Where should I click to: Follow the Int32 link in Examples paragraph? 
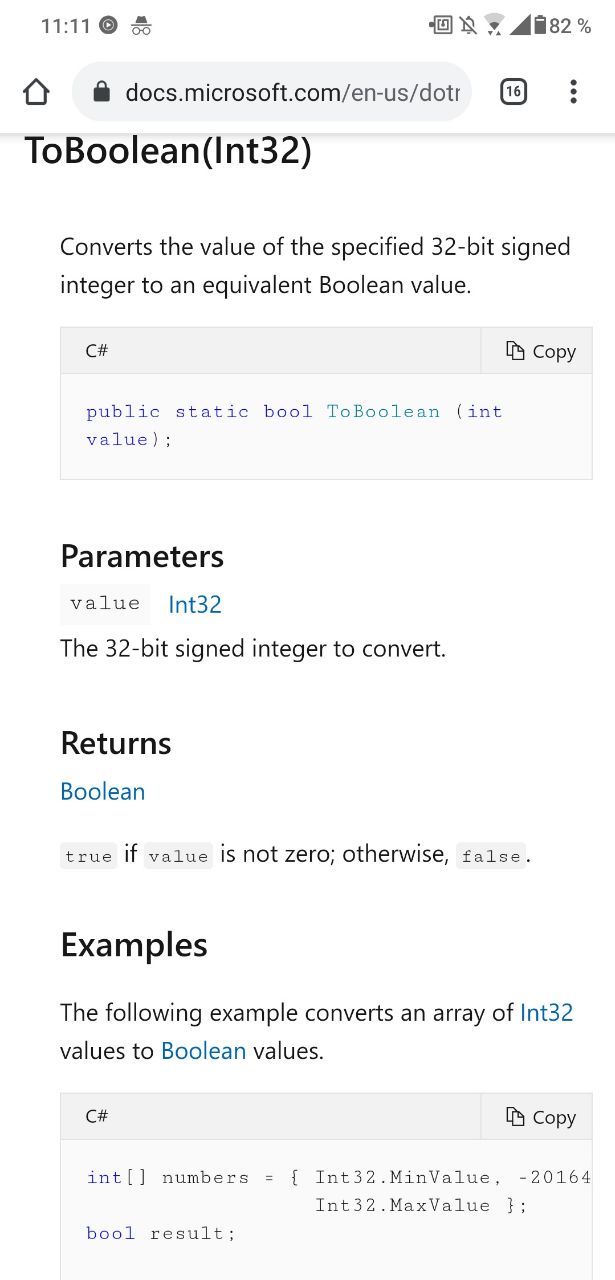click(546, 1012)
